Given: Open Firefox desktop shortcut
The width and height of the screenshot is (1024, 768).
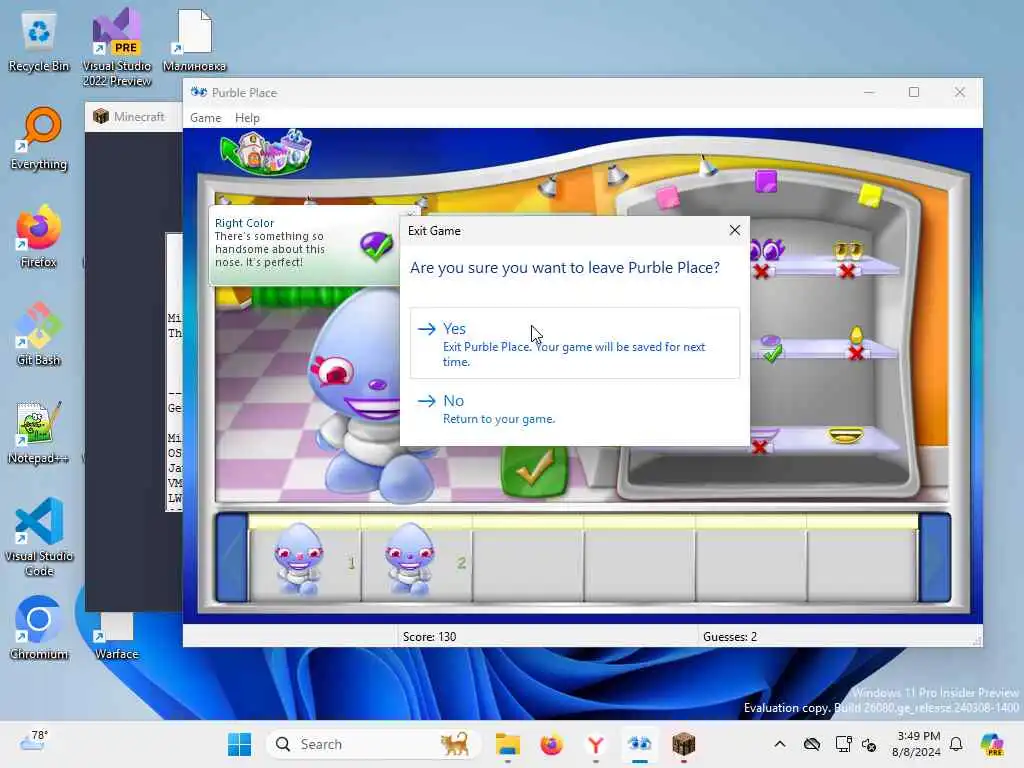Looking at the screenshot, I should (39, 236).
